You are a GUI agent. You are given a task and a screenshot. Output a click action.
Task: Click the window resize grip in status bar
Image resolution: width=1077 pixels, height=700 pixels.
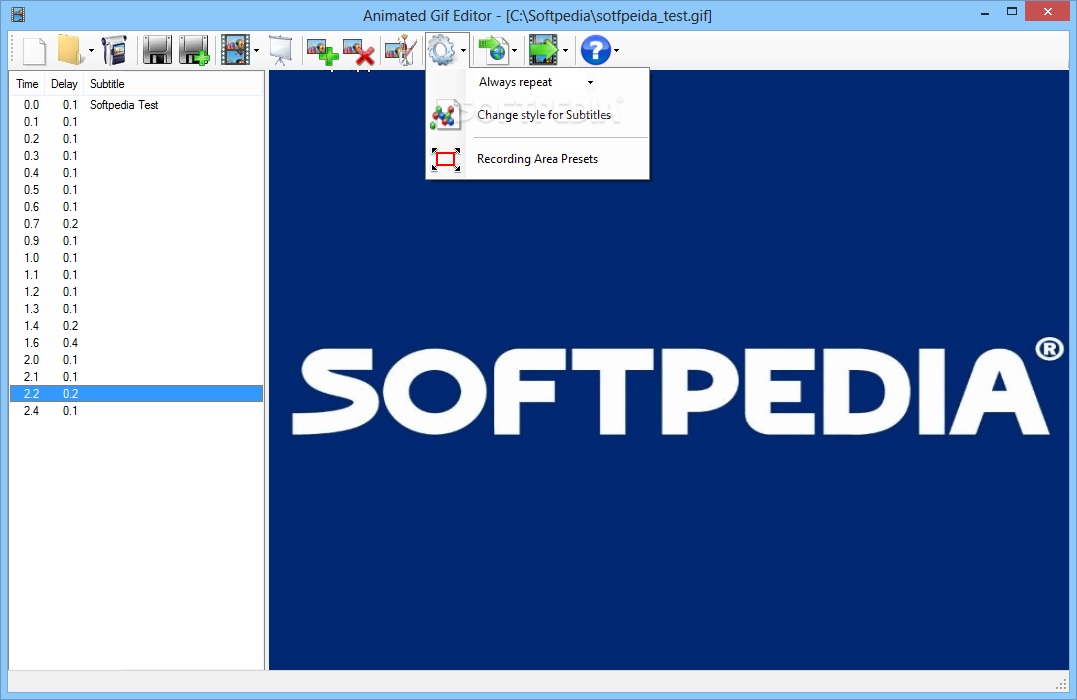pyautogui.click(x=1061, y=684)
